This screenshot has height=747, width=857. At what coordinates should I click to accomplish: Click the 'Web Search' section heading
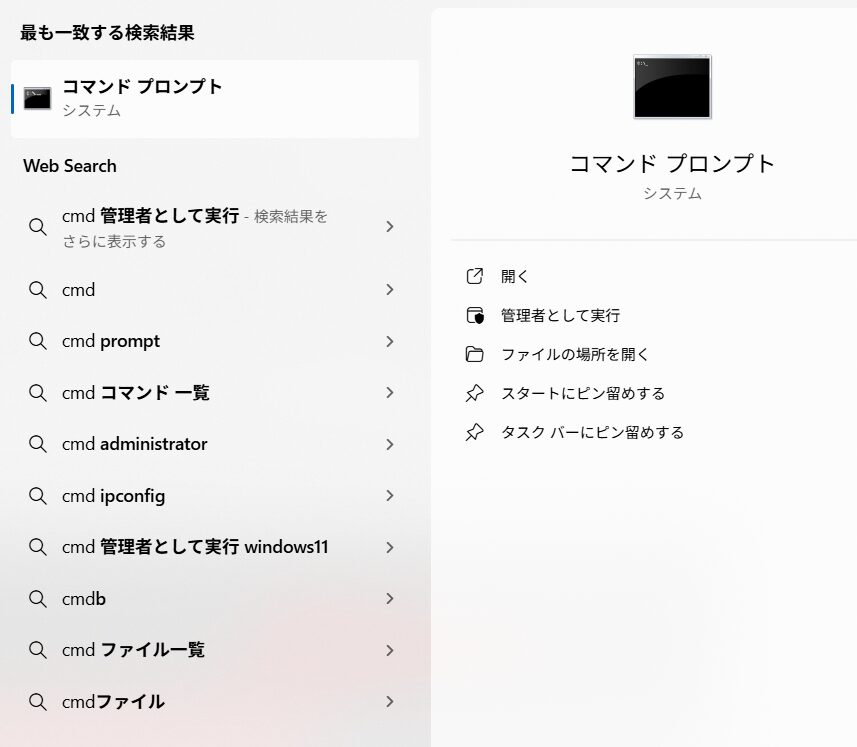70,166
